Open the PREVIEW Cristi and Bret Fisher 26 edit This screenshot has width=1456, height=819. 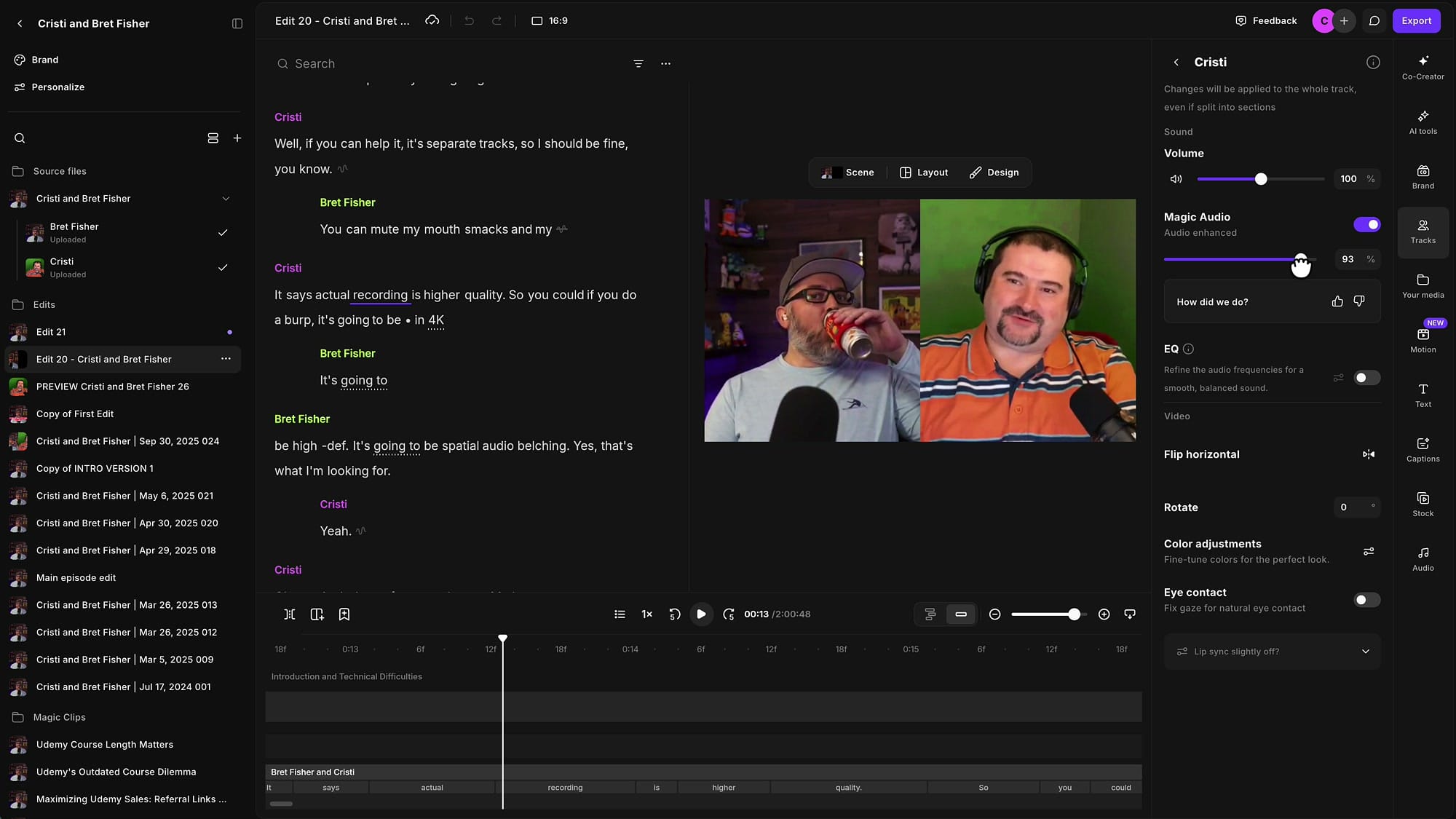point(122,387)
